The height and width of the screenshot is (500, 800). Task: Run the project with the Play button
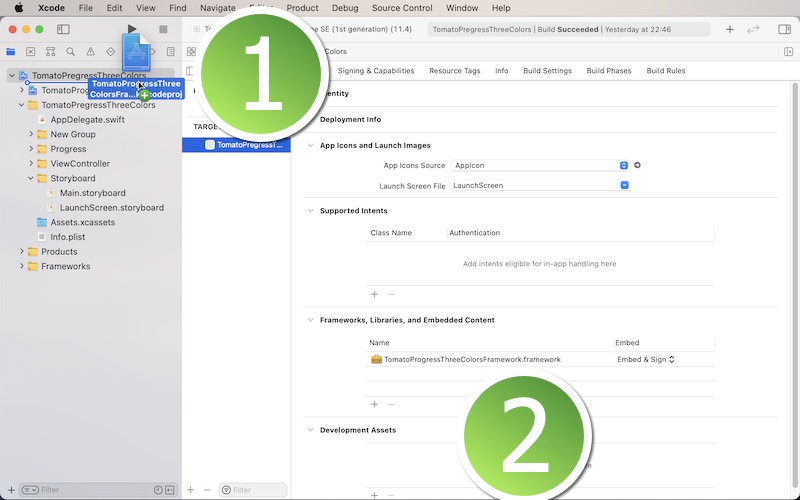click(132, 29)
